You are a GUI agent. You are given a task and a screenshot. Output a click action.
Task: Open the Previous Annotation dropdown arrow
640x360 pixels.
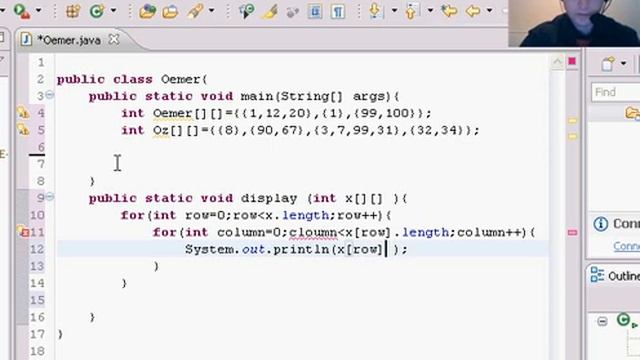point(430,10)
